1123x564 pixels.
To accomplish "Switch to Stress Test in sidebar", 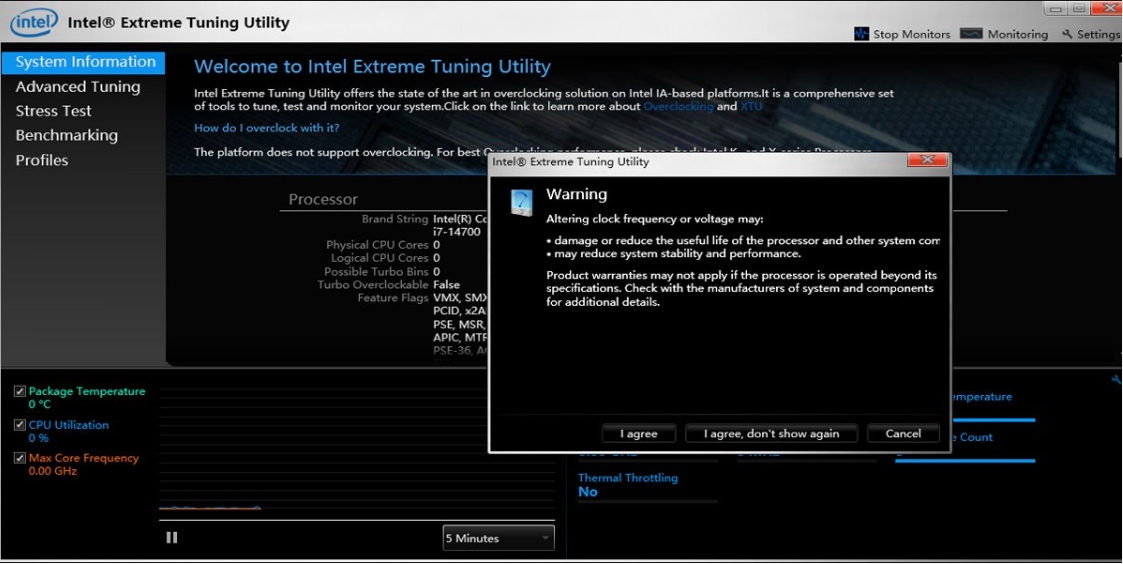I will pos(53,111).
